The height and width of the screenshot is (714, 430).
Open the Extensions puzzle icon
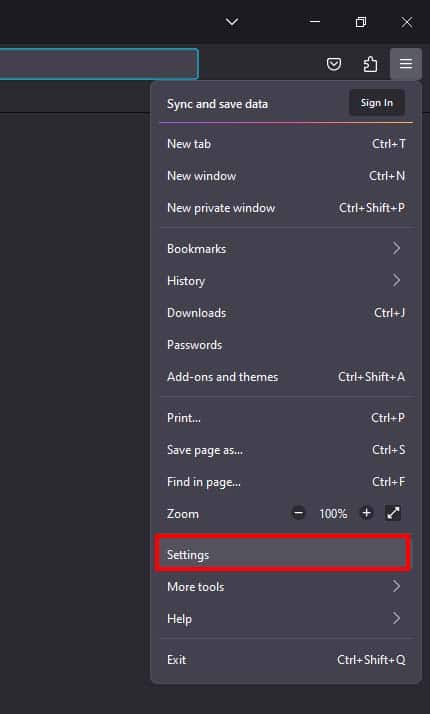370,64
